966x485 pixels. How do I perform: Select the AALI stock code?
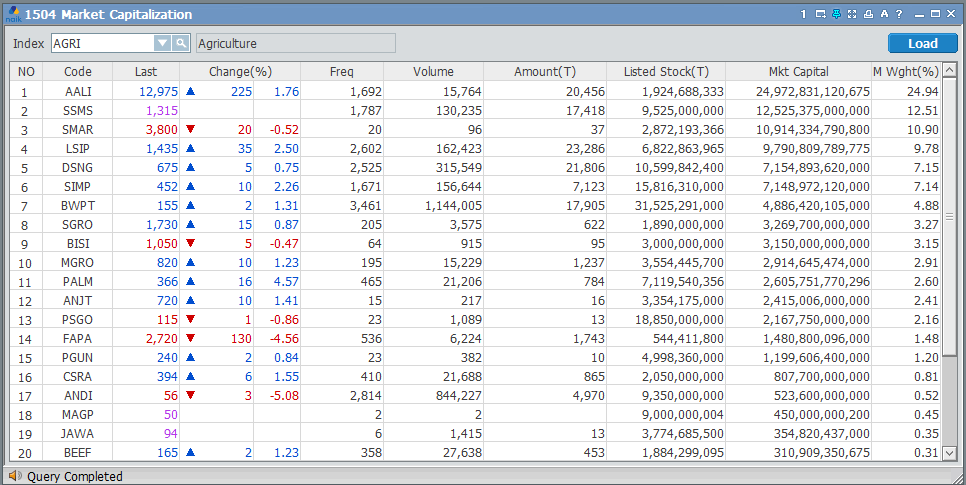78,91
